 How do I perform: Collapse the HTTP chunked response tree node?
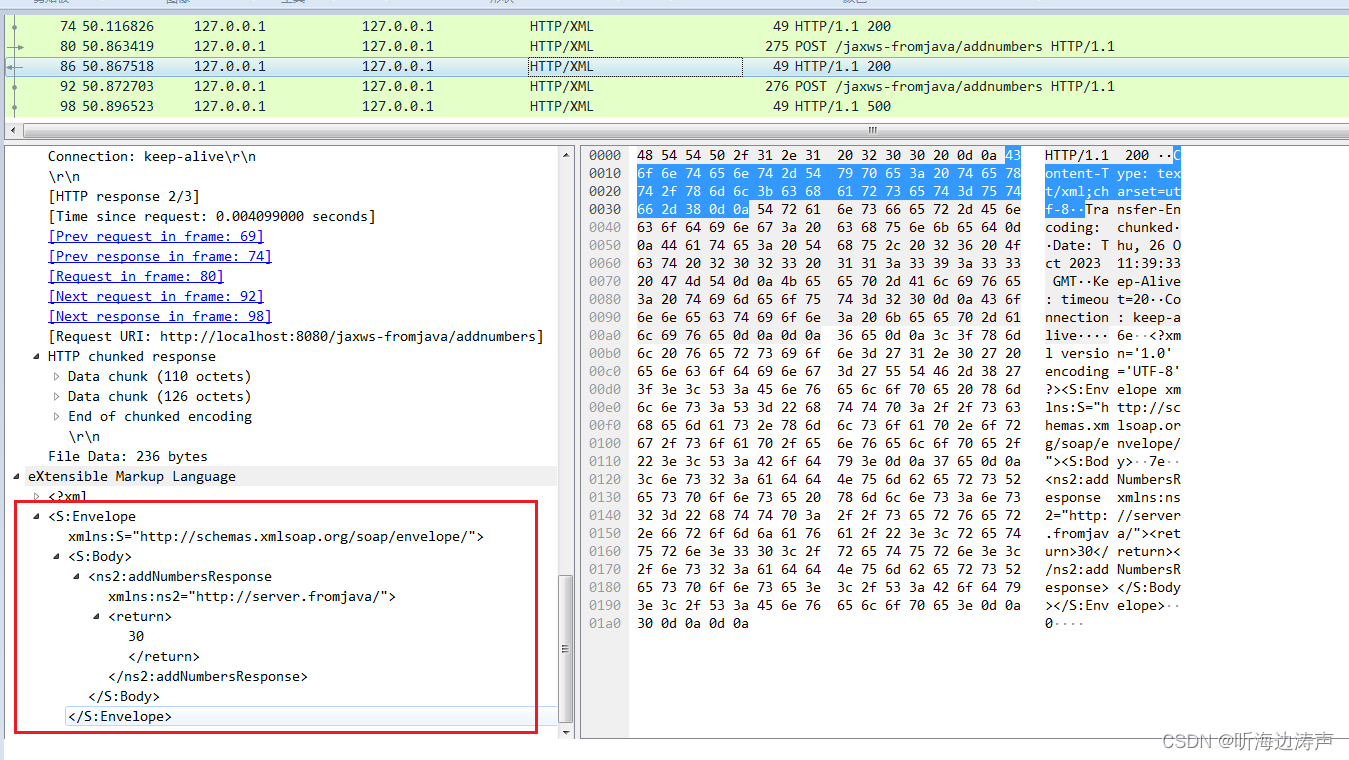(x=37, y=357)
